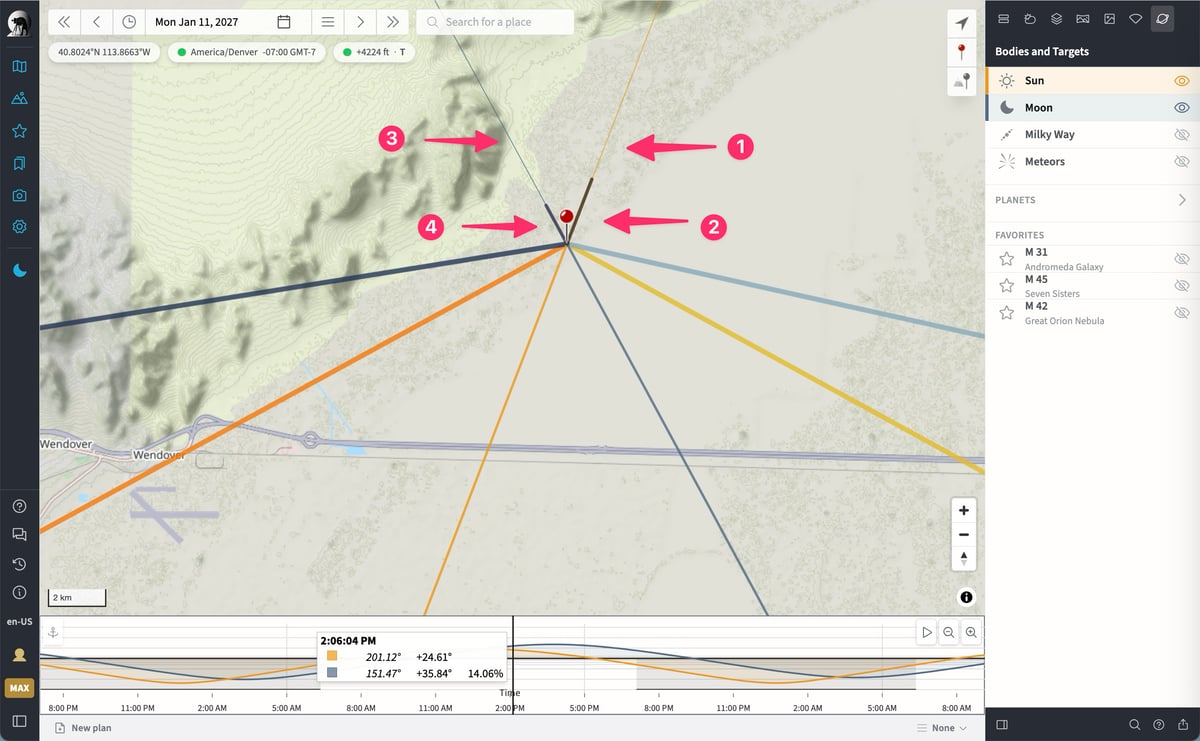Viewport: 1200px width, 741px height.
Task: Go to the previous day arrow
Action: (96, 22)
